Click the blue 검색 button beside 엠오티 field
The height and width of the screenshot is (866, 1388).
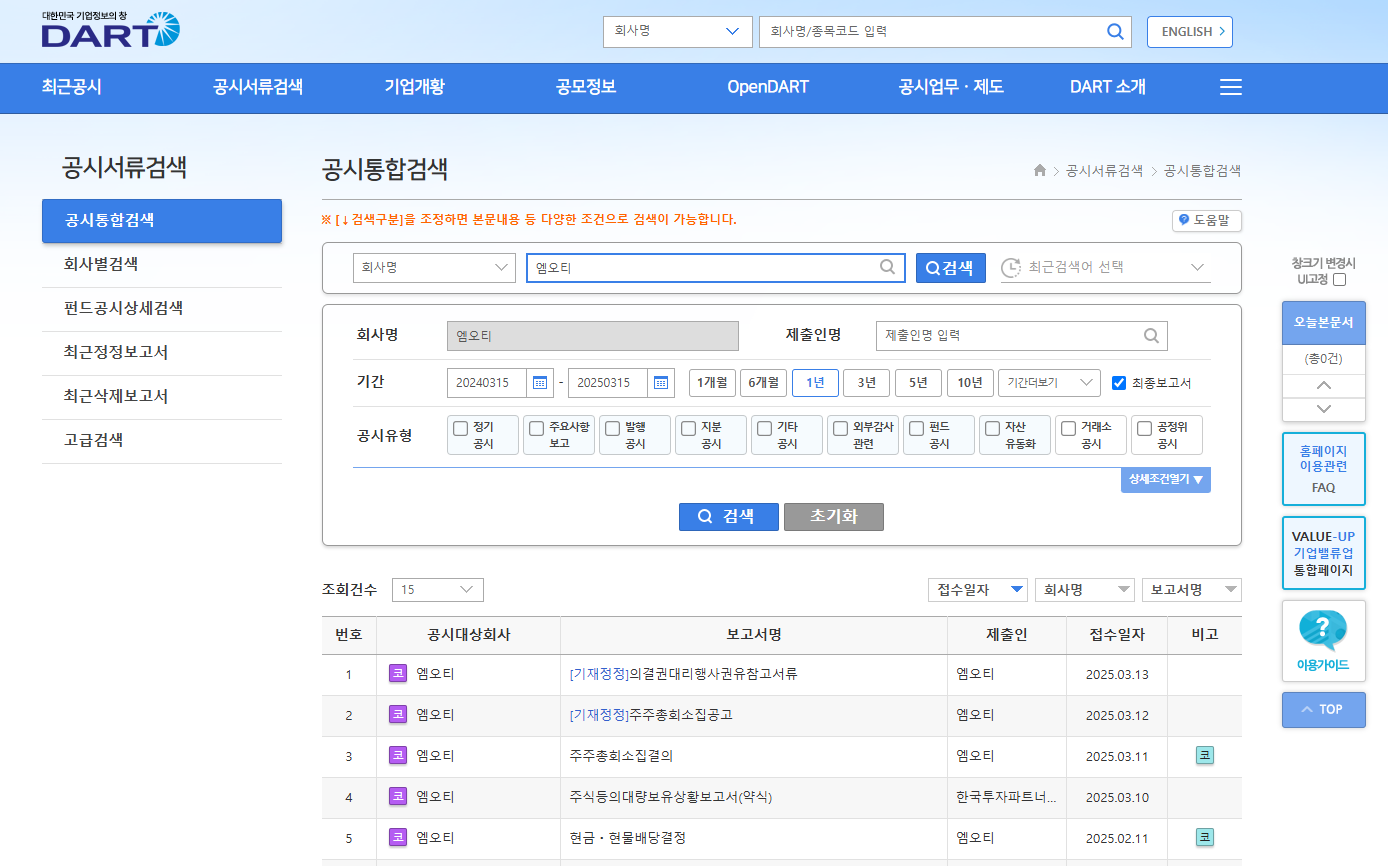point(951,268)
